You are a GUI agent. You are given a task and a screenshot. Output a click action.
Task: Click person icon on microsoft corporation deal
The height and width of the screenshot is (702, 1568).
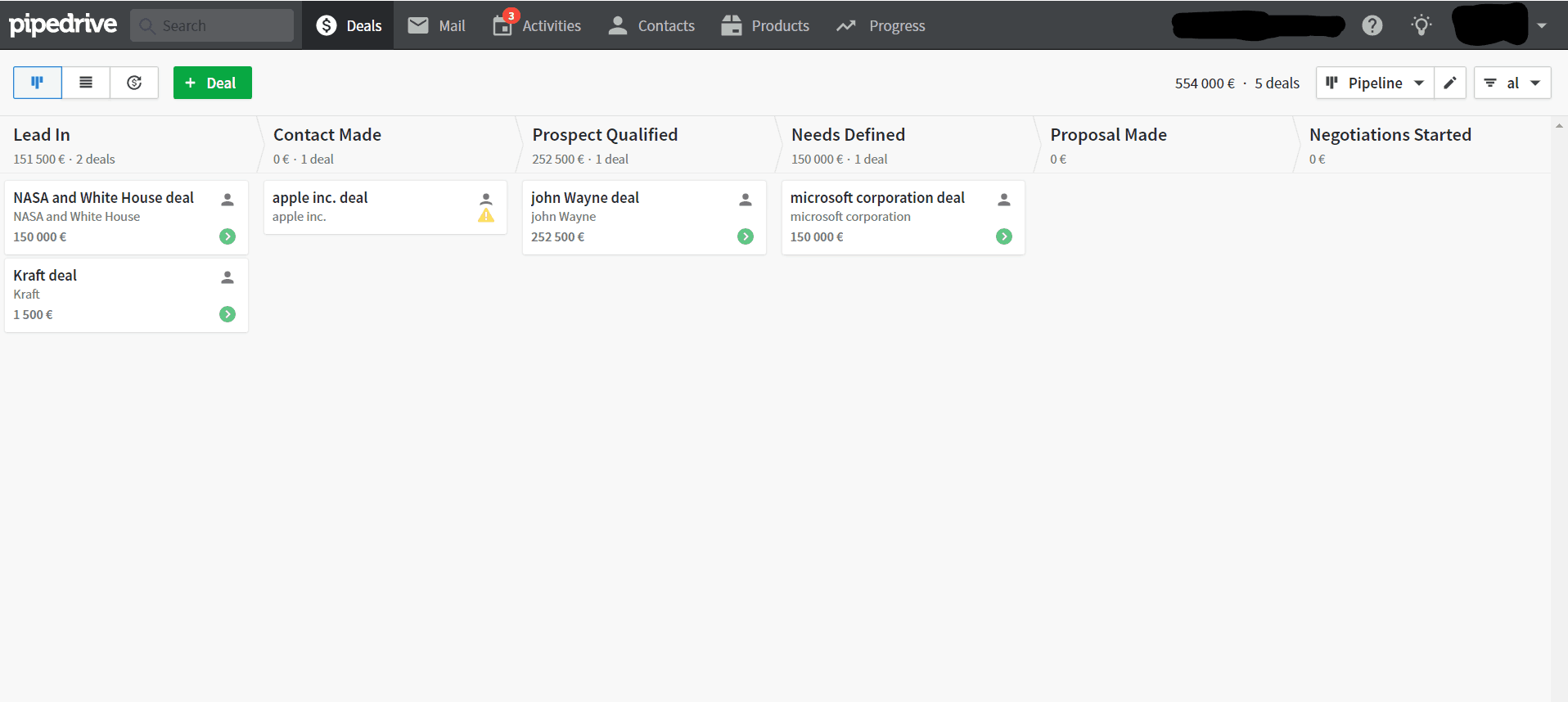click(1004, 200)
